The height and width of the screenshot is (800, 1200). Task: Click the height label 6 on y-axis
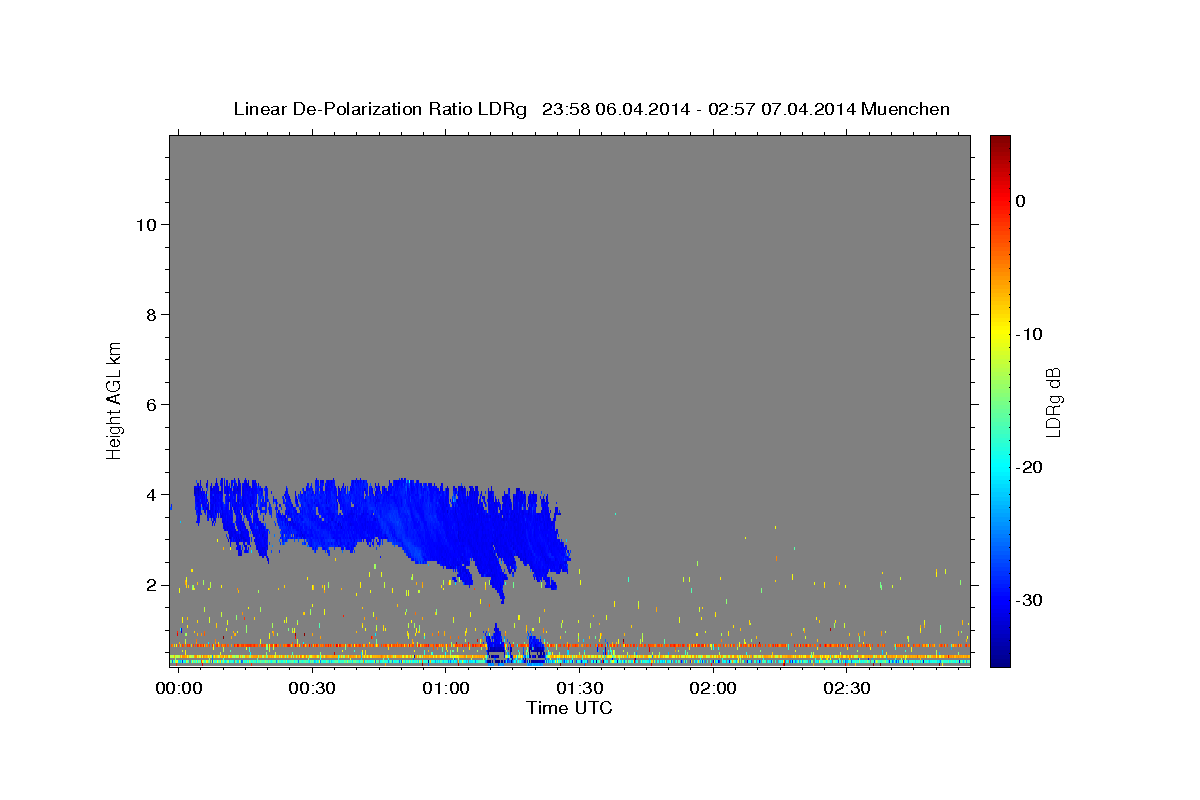149,405
